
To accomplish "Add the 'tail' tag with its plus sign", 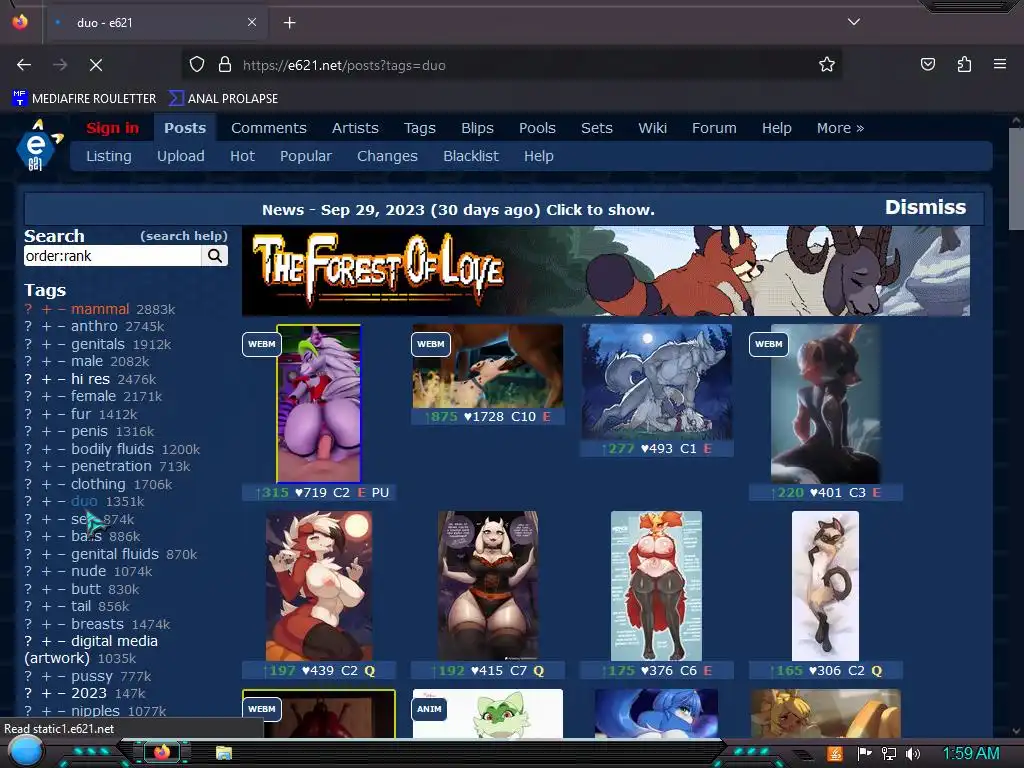I will [x=46, y=607].
